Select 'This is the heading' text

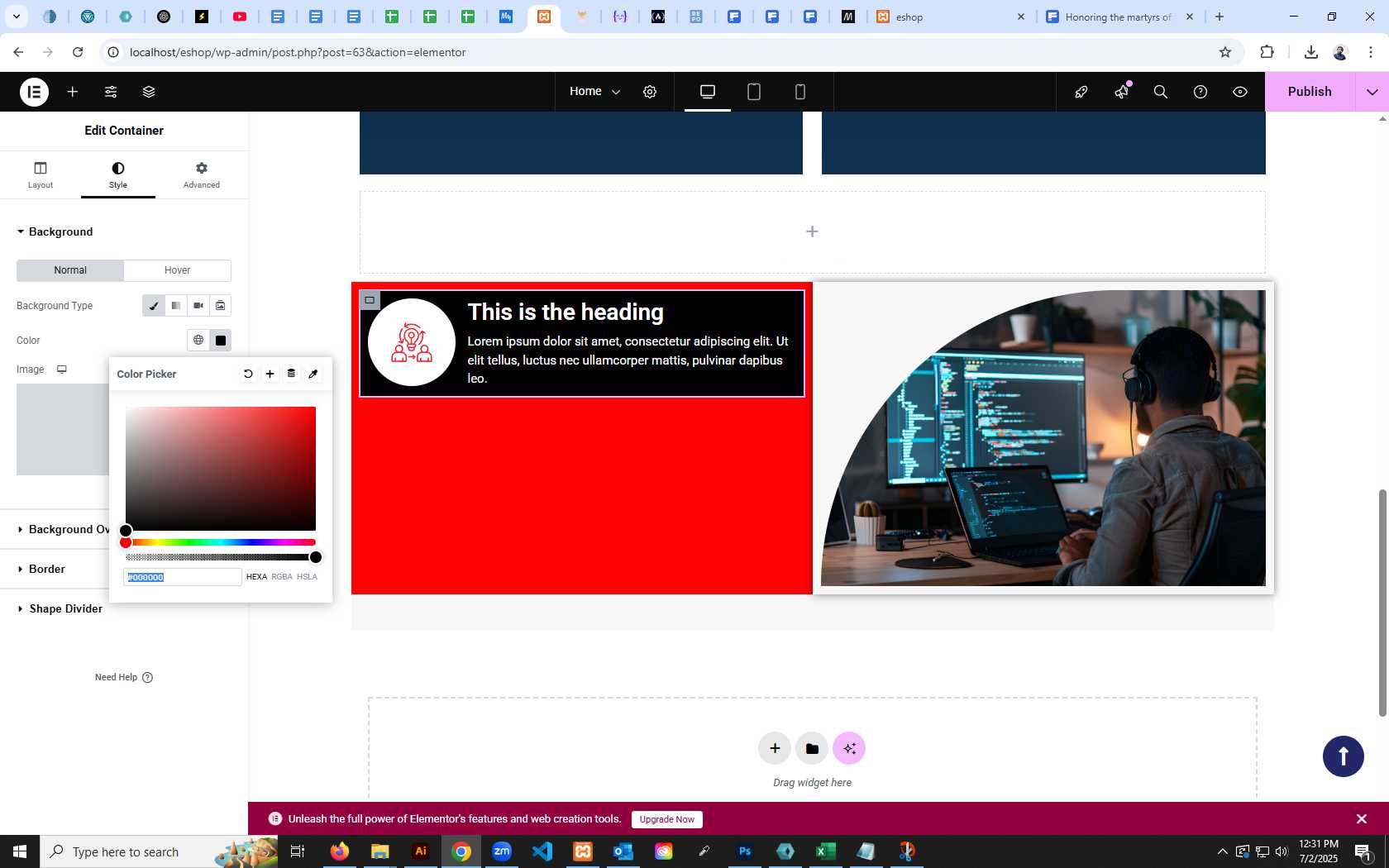(566, 312)
